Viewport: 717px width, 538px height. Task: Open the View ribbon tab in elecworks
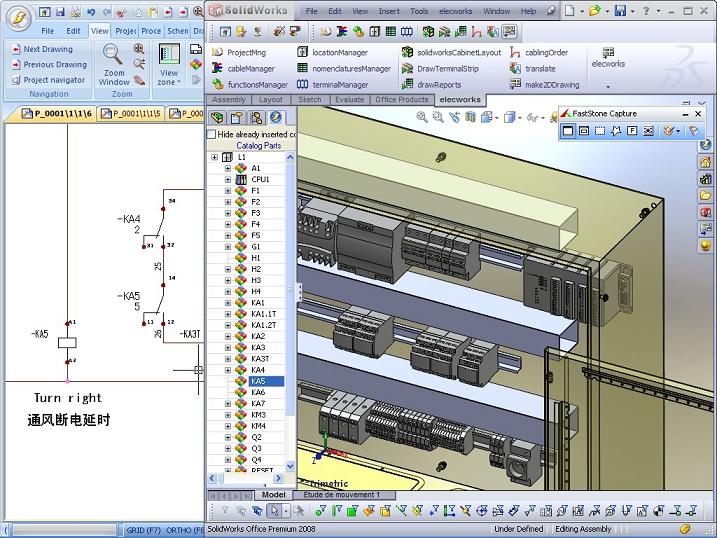pos(99,31)
